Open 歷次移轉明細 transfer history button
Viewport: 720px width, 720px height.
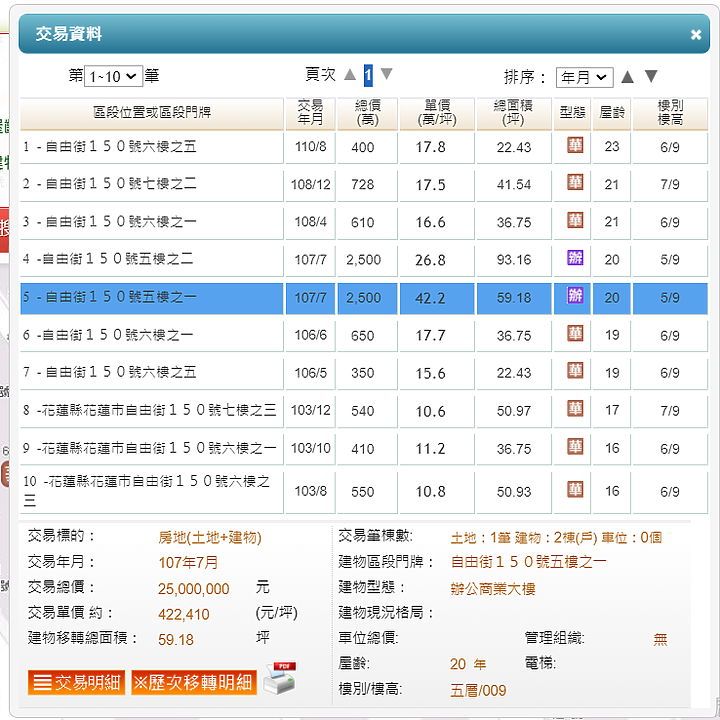(x=194, y=682)
